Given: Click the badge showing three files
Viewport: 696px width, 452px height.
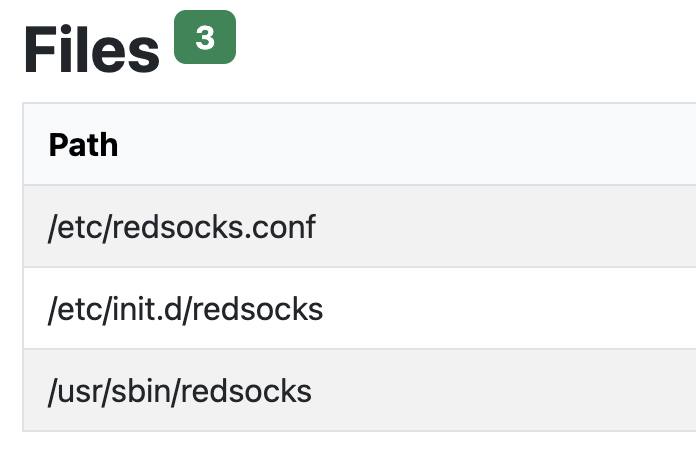Looking at the screenshot, I should click(x=204, y=38).
